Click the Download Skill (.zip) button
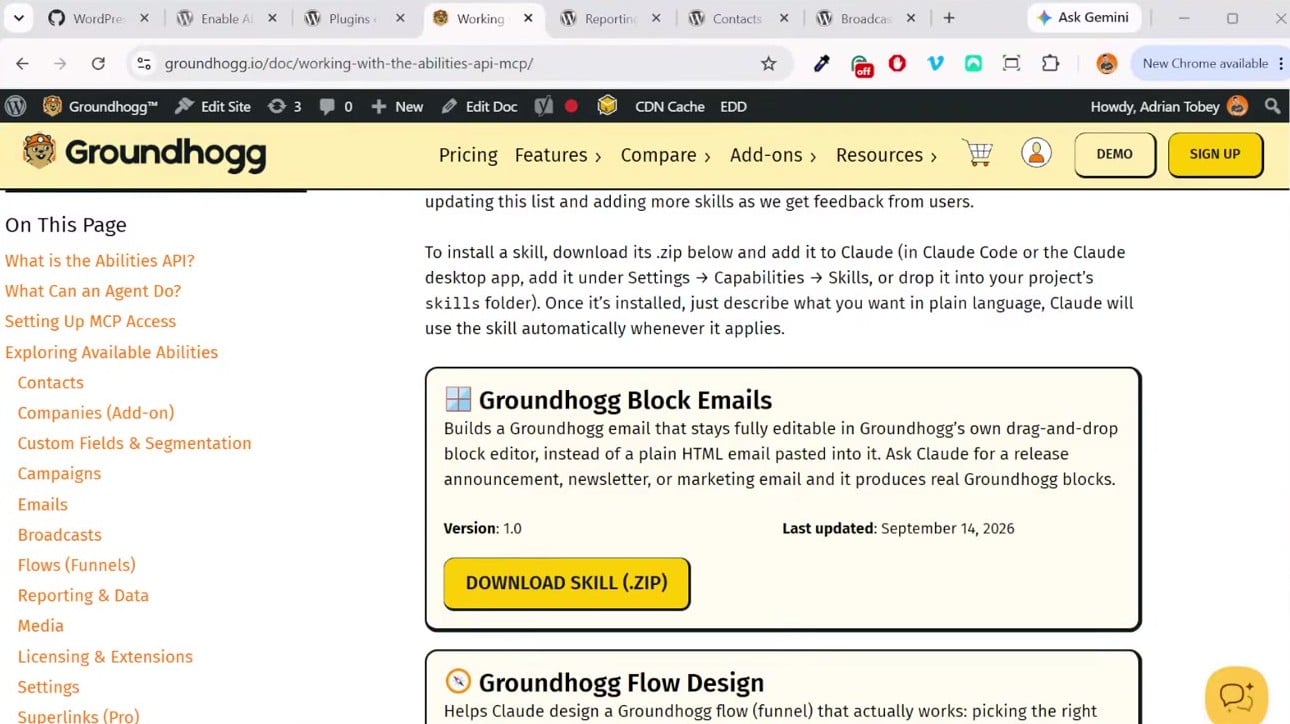The width and height of the screenshot is (1290, 724). click(567, 583)
